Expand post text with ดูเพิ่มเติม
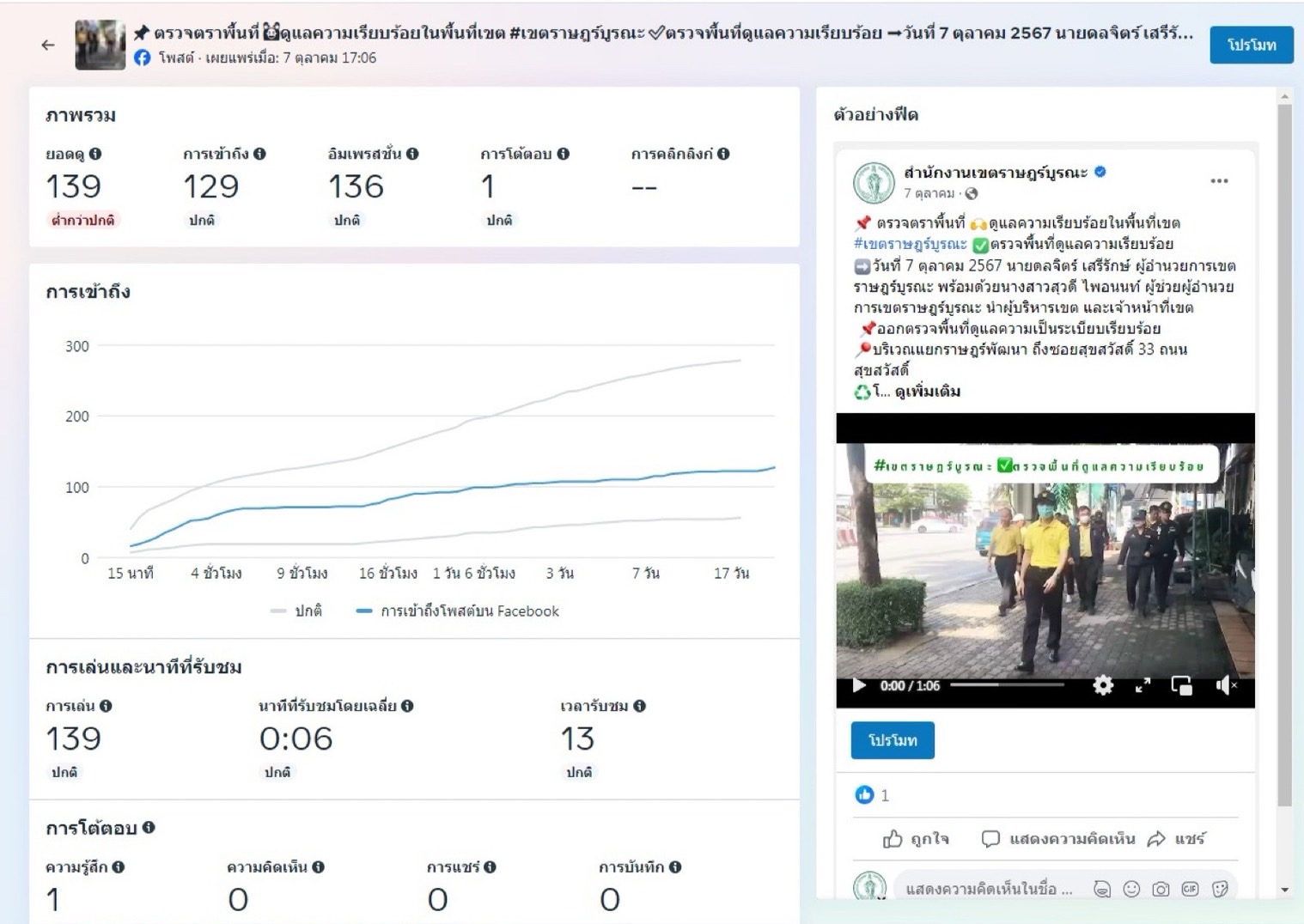The width and height of the screenshot is (1304, 924). click(x=927, y=392)
